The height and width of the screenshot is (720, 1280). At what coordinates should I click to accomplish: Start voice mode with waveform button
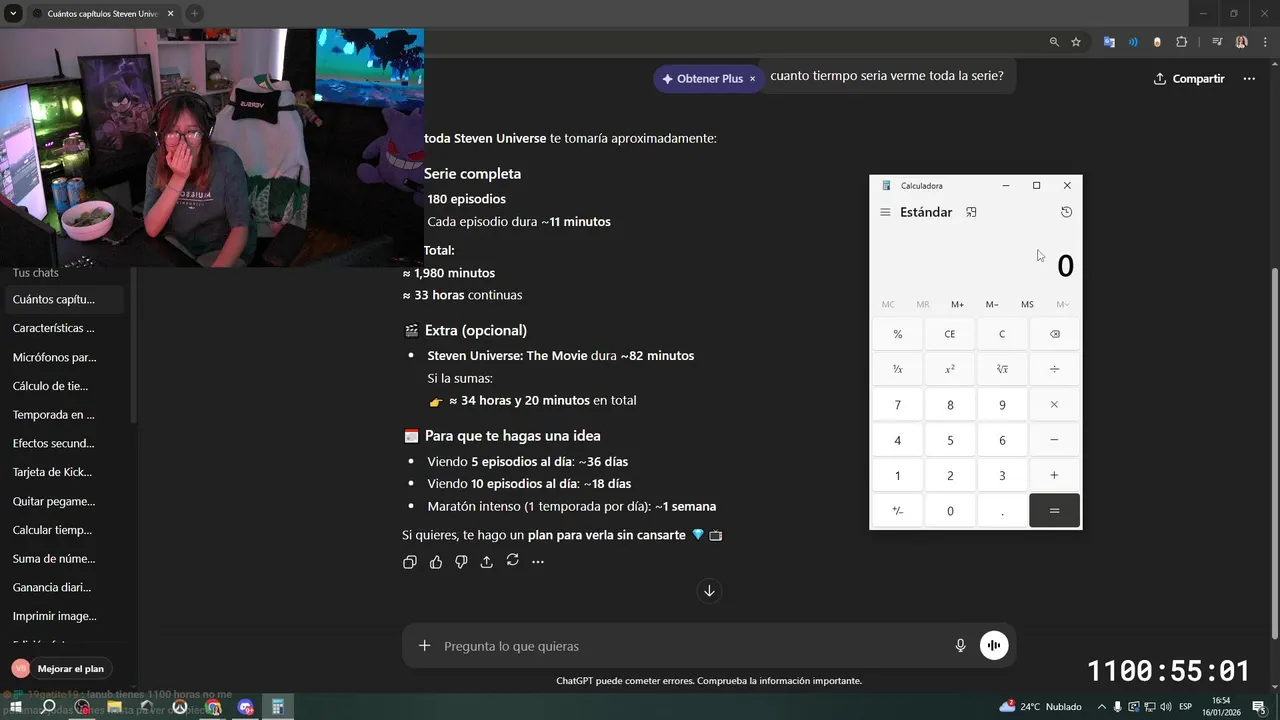[x=994, y=646]
